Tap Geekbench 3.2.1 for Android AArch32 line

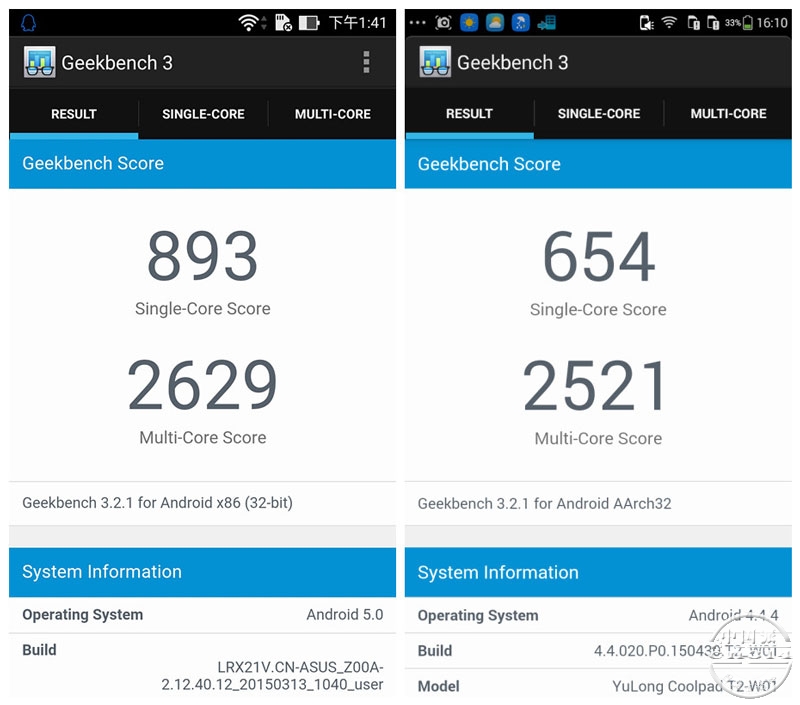pos(544,504)
